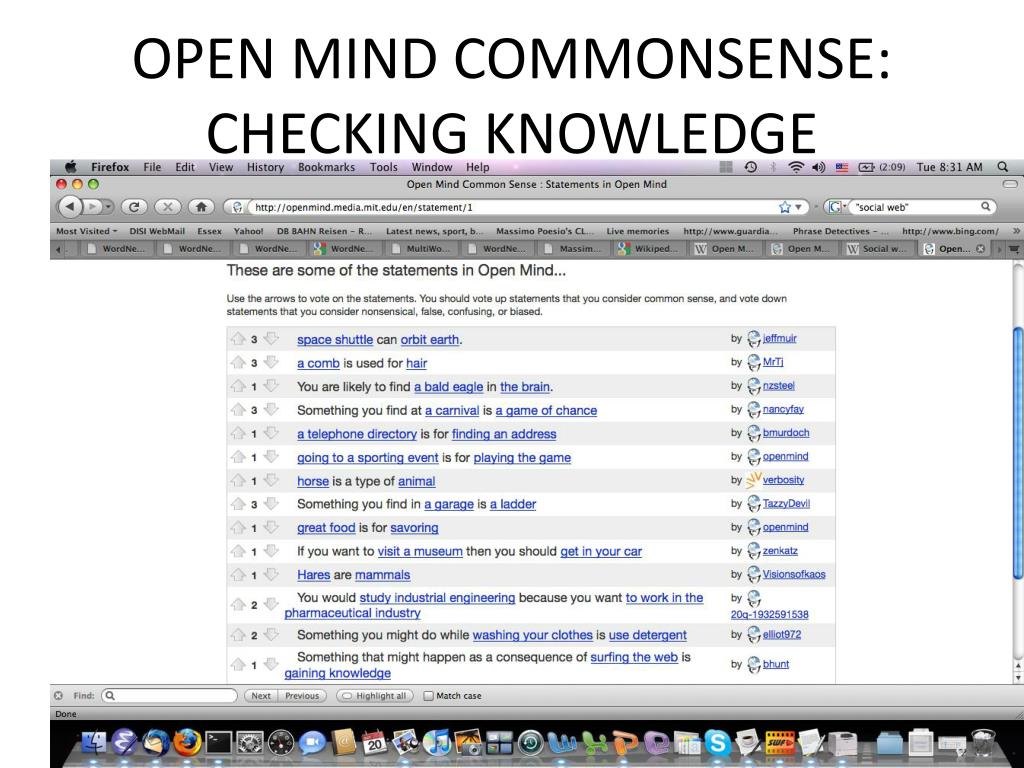Close the active Open... tab

click(980, 249)
